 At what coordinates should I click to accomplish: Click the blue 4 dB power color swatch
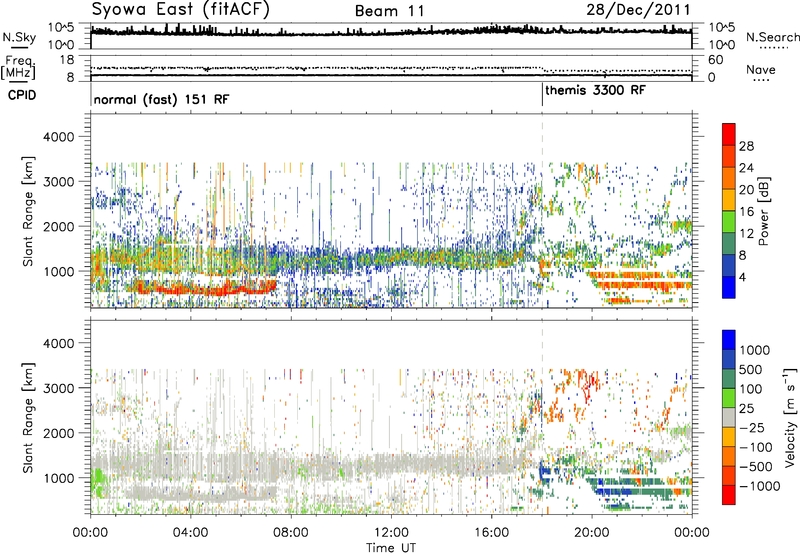pyautogui.click(x=729, y=287)
